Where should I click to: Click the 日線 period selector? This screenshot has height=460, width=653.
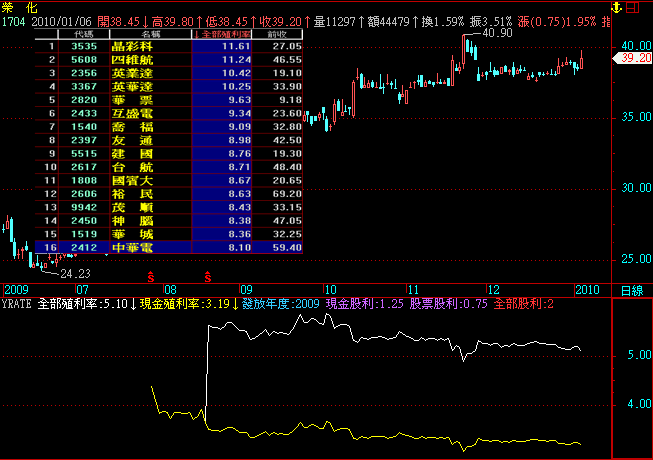tap(632, 289)
